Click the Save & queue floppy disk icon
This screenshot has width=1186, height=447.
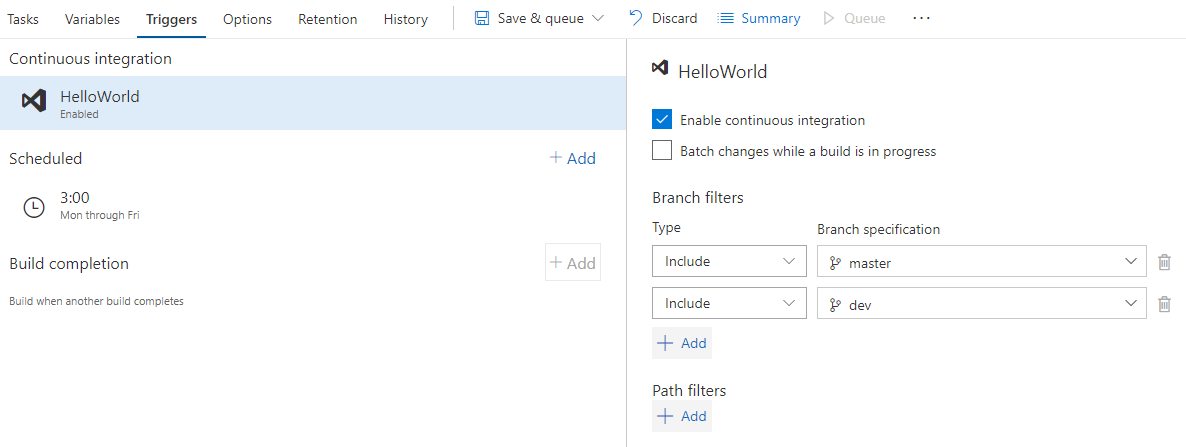pyautogui.click(x=482, y=19)
